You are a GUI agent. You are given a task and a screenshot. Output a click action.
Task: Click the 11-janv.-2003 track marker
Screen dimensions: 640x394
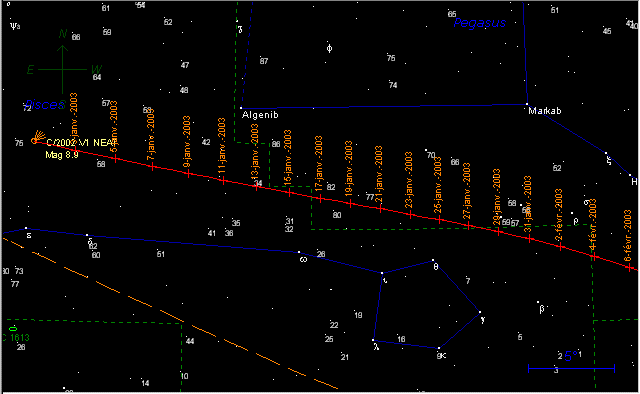click(x=223, y=180)
